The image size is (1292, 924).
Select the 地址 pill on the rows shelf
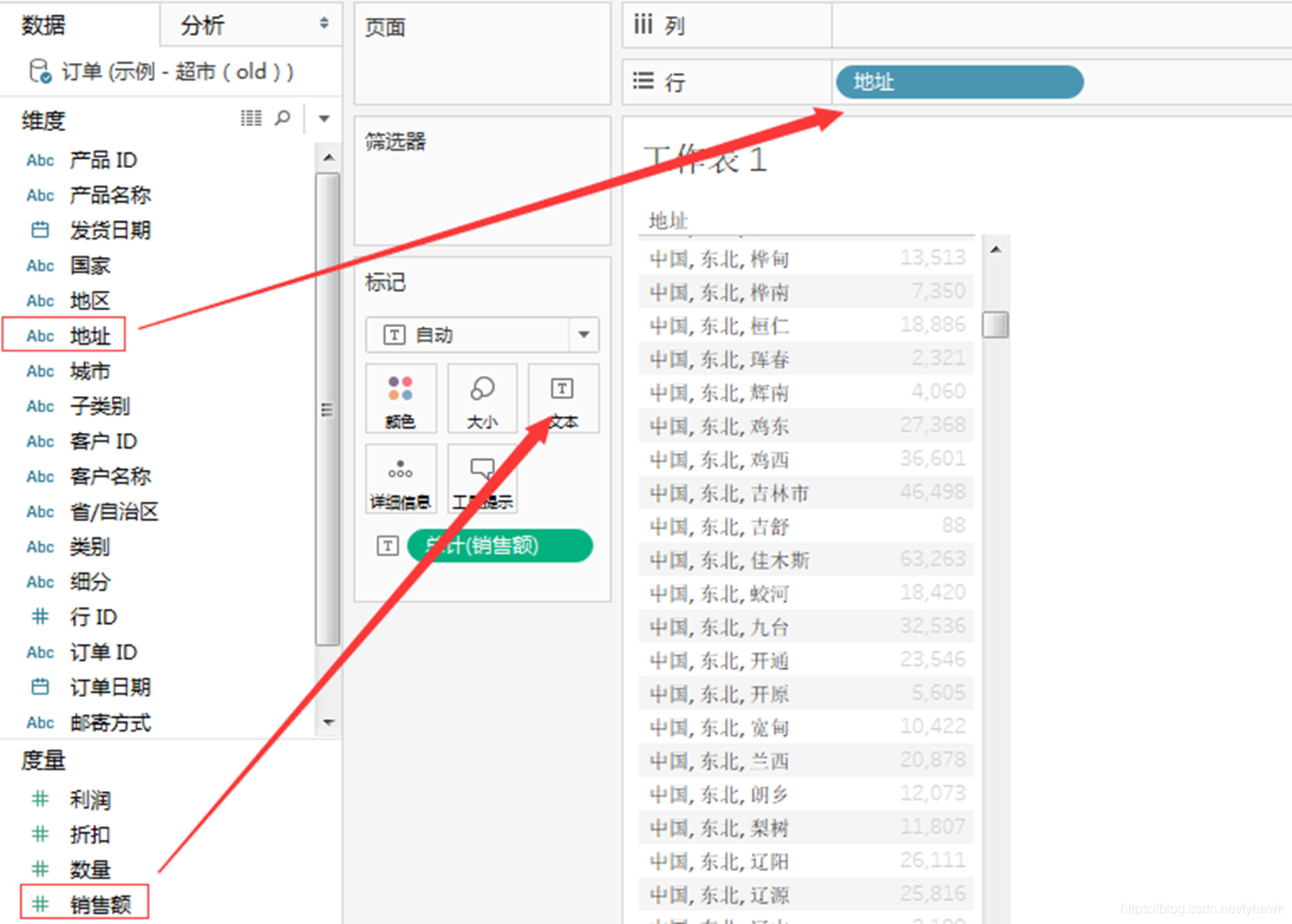pos(960,82)
